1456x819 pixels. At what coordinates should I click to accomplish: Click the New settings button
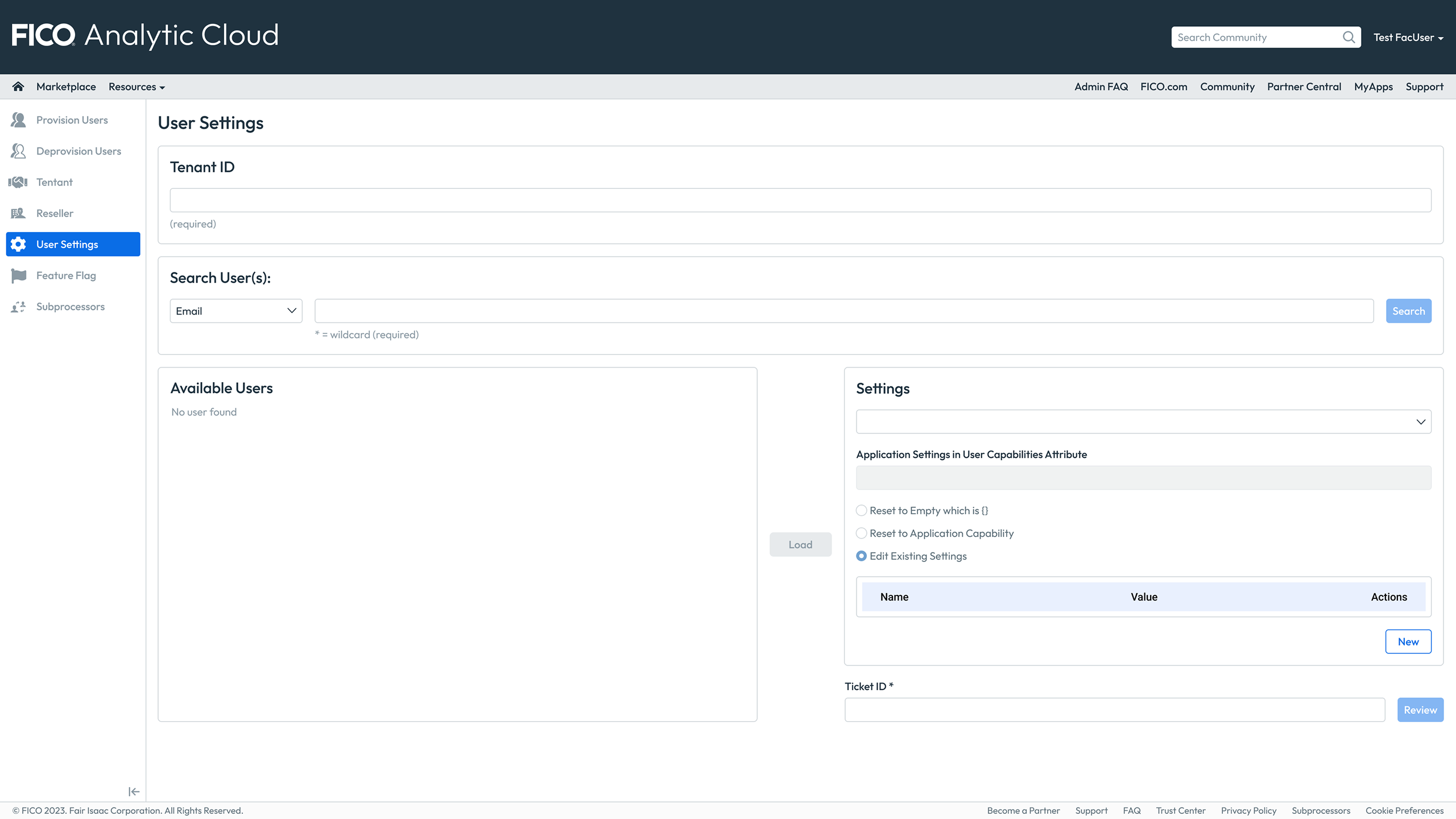pyautogui.click(x=1408, y=642)
